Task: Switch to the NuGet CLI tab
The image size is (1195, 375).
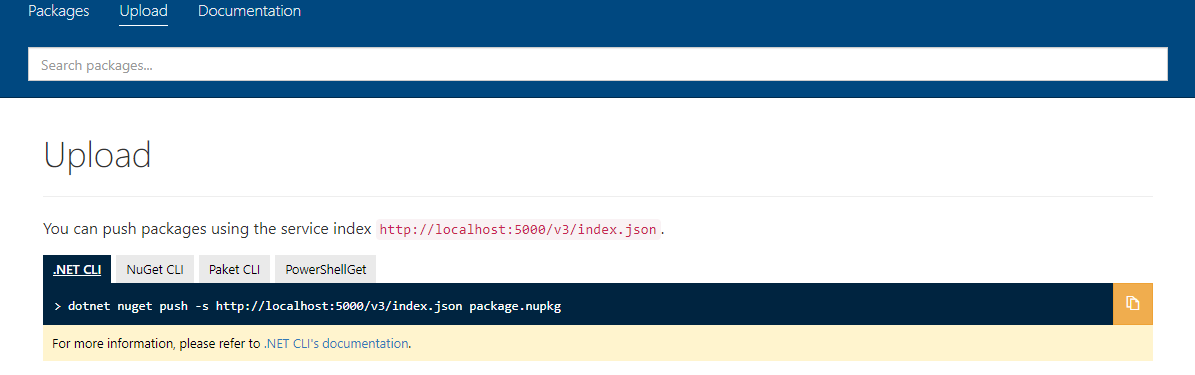Action: [155, 269]
